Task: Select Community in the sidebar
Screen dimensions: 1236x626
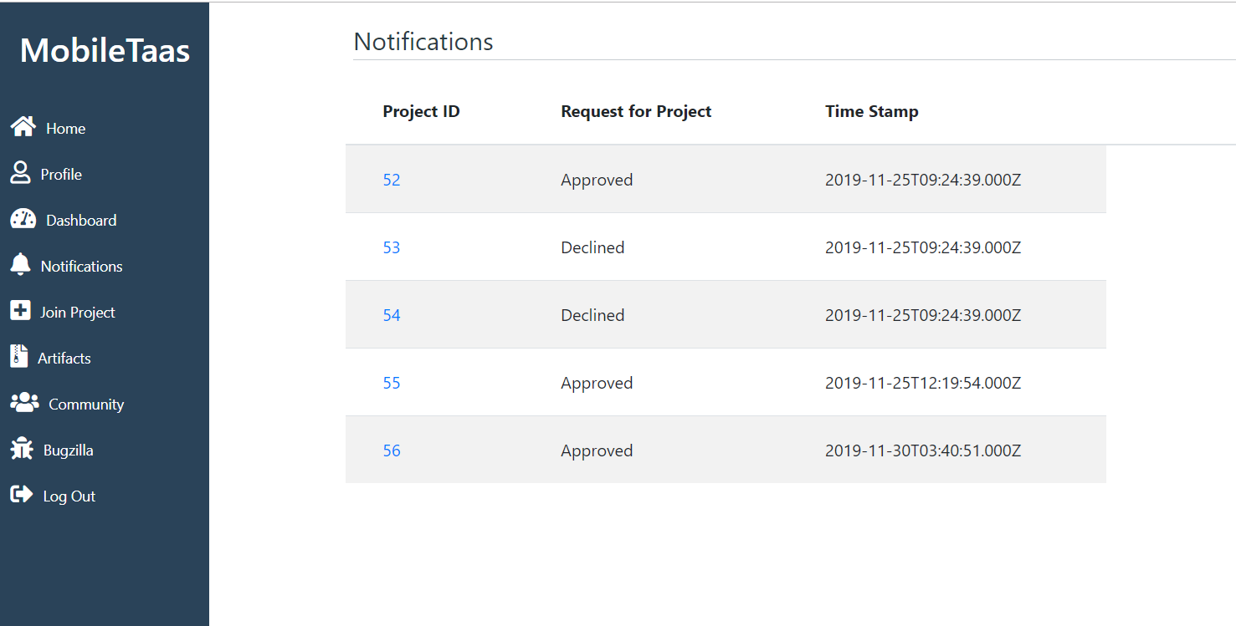Action: [86, 404]
